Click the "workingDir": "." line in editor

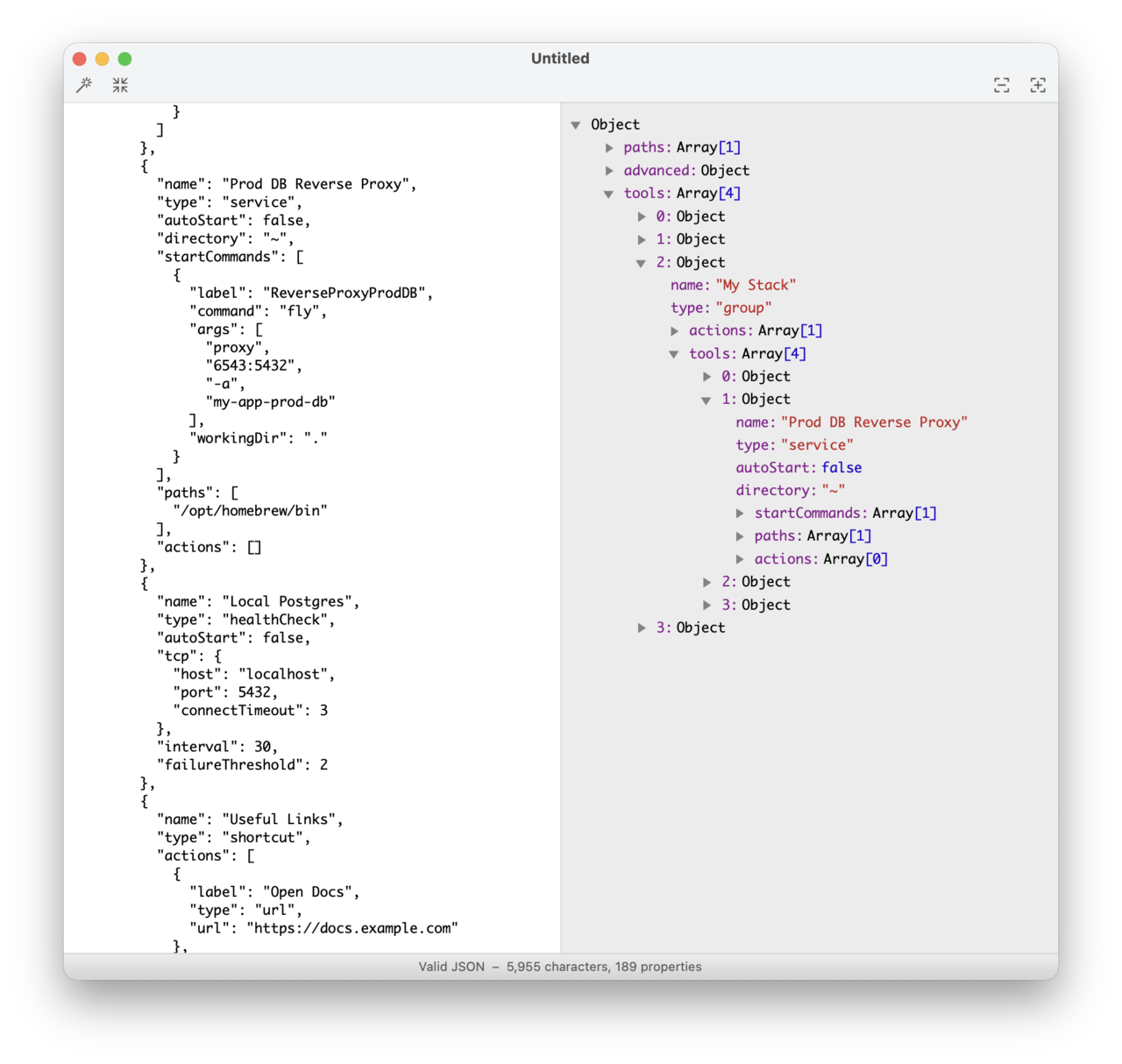coord(258,437)
